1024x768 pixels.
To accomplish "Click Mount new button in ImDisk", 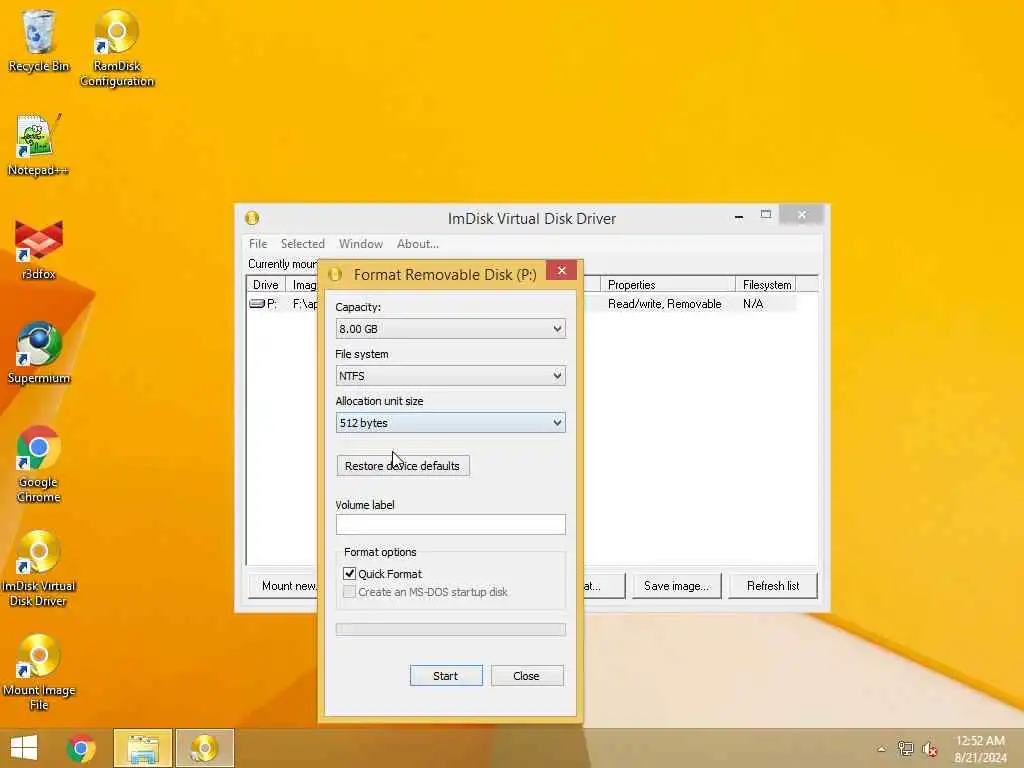I will [285, 586].
